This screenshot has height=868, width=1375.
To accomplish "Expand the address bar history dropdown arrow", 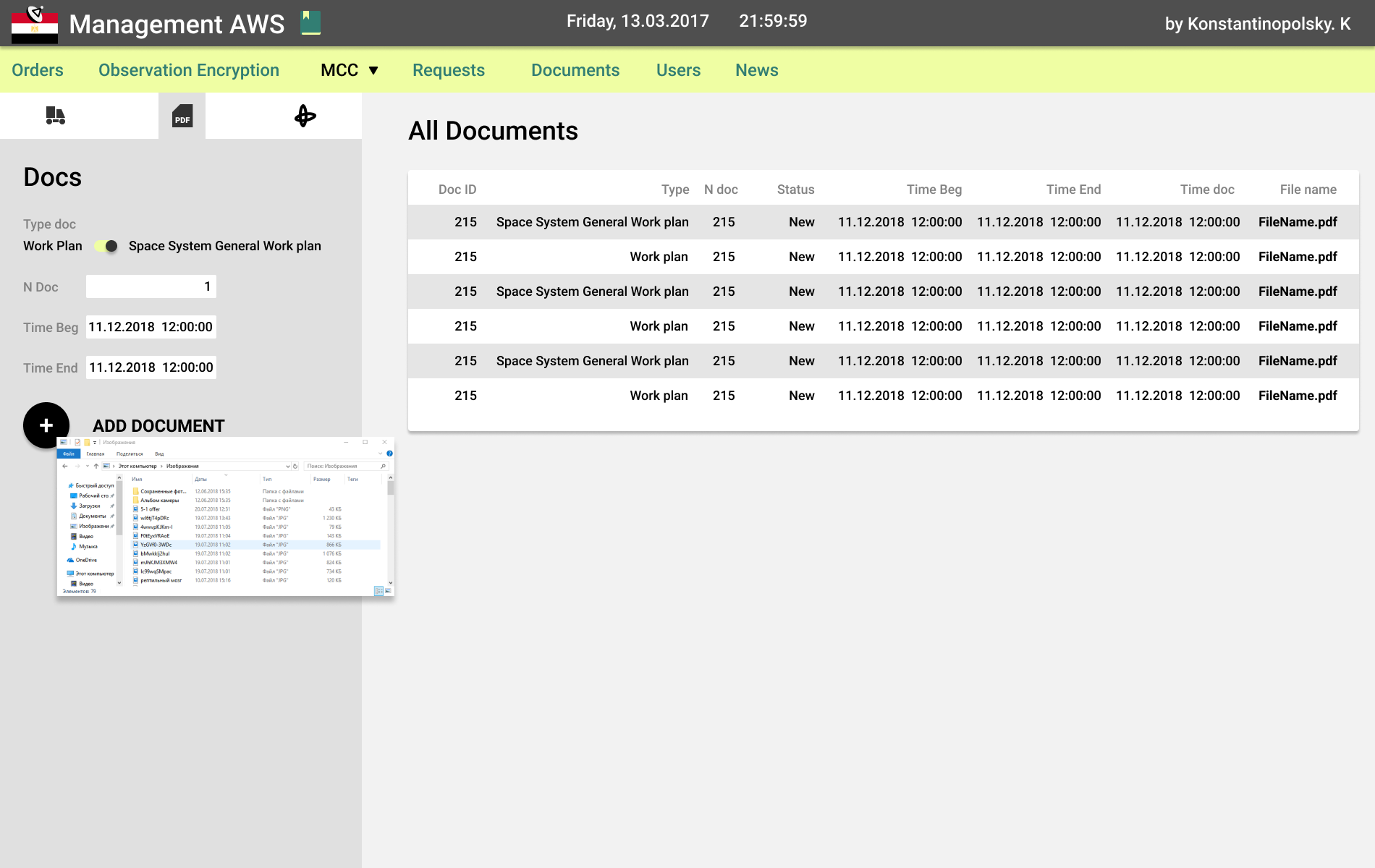I will 288,467.
